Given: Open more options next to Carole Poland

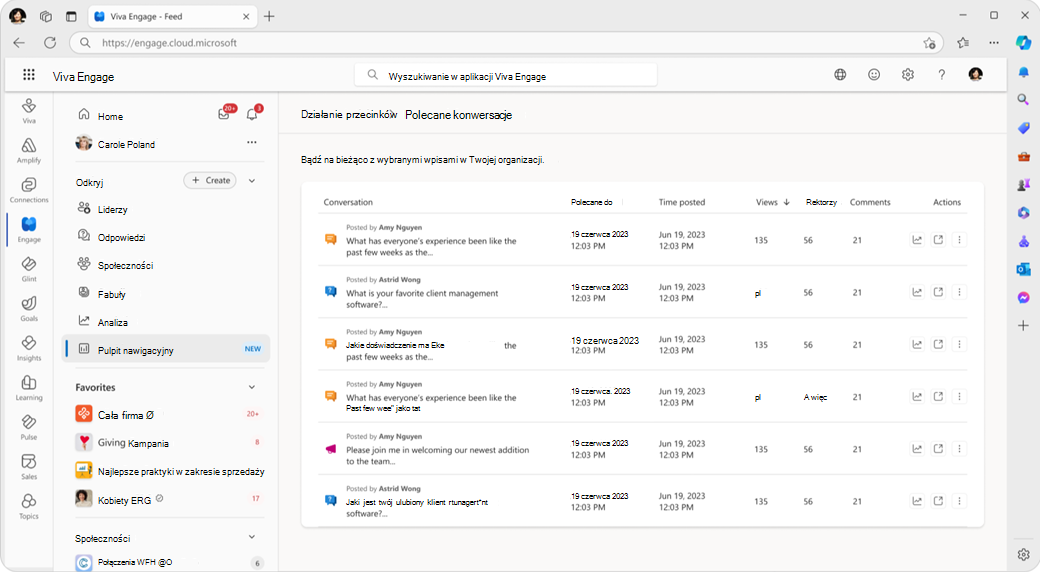Looking at the screenshot, I should click(x=252, y=143).
